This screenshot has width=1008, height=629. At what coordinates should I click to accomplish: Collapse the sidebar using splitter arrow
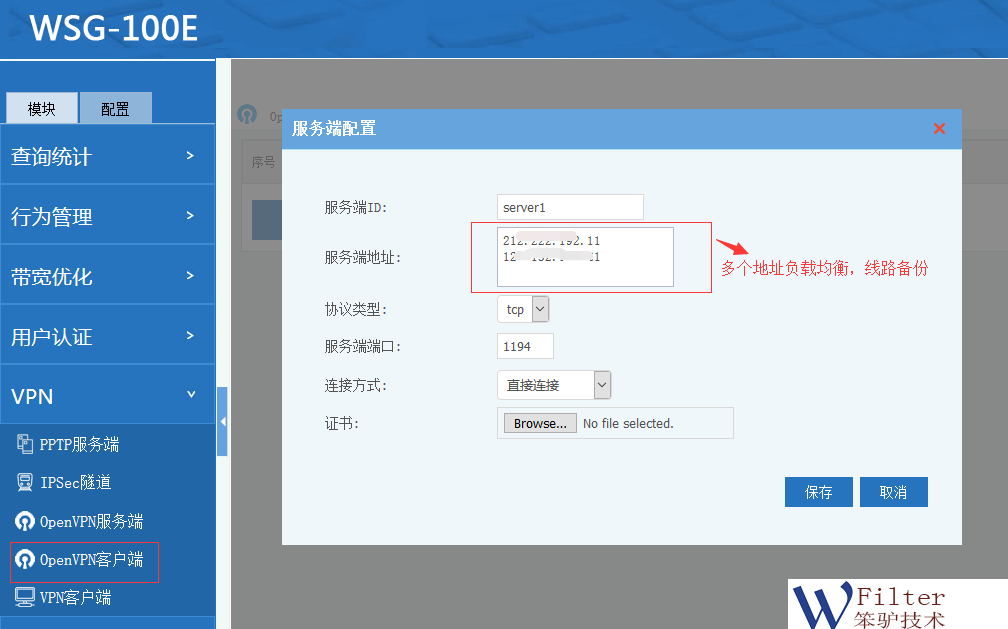pyautogui.click(x=222, y=422)
